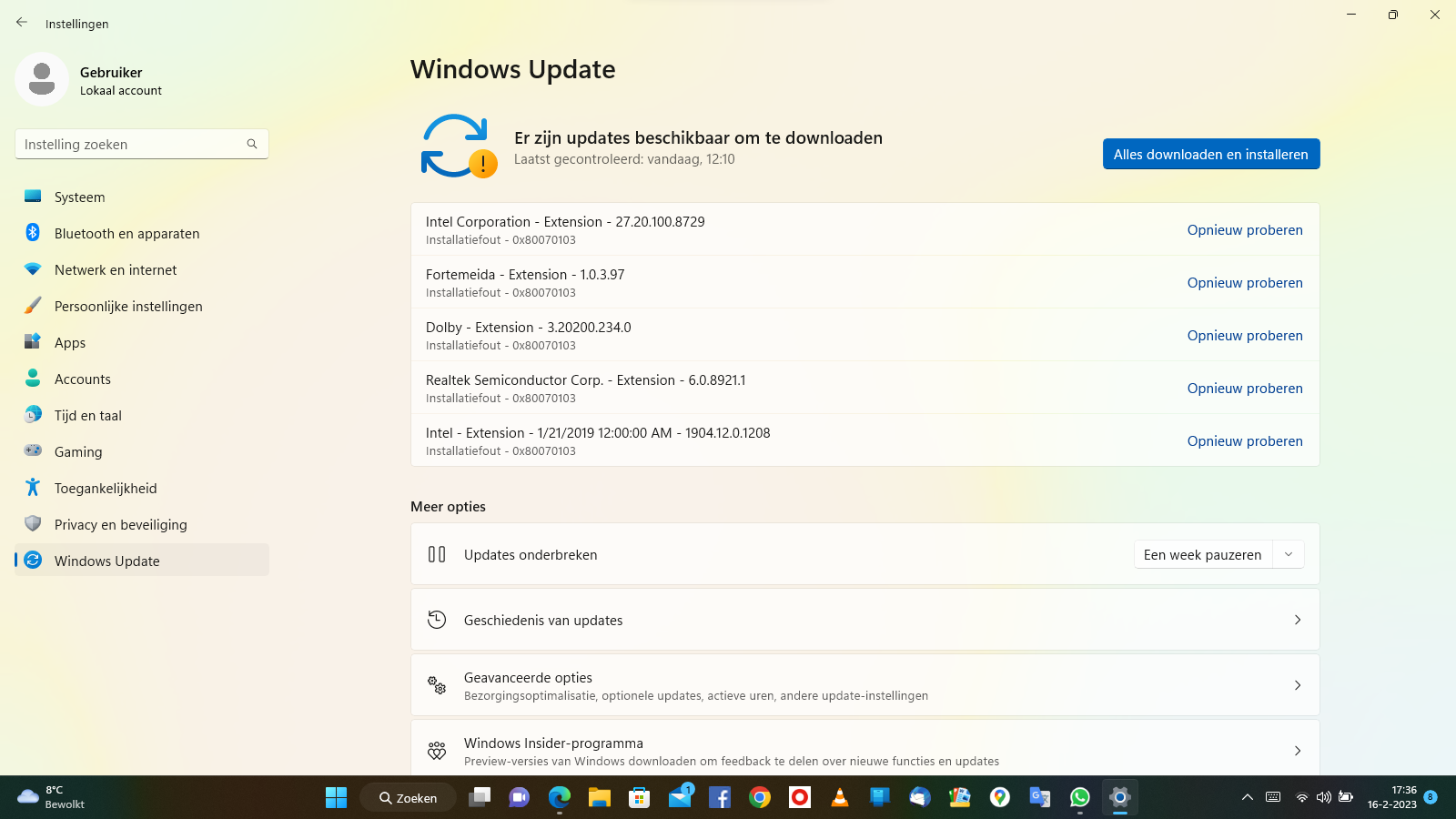Open the Chat app in taskbar
This screenshot has width=1456, height=819.
(520, 798)
